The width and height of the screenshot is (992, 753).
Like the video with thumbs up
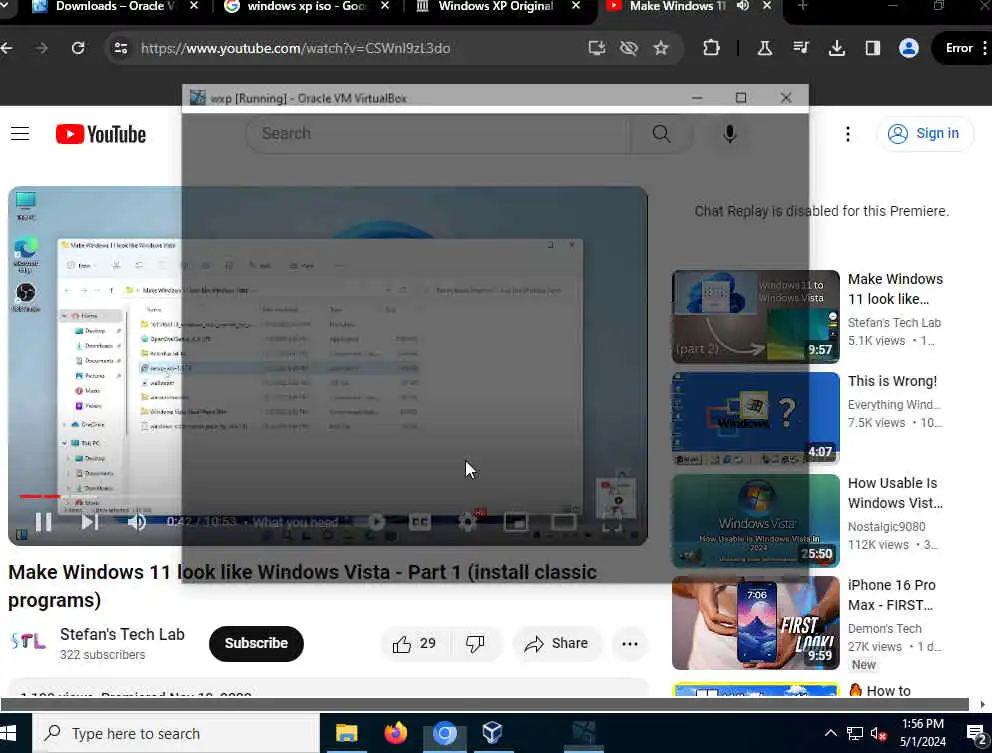pyautogui.click(x=414, y=644)
